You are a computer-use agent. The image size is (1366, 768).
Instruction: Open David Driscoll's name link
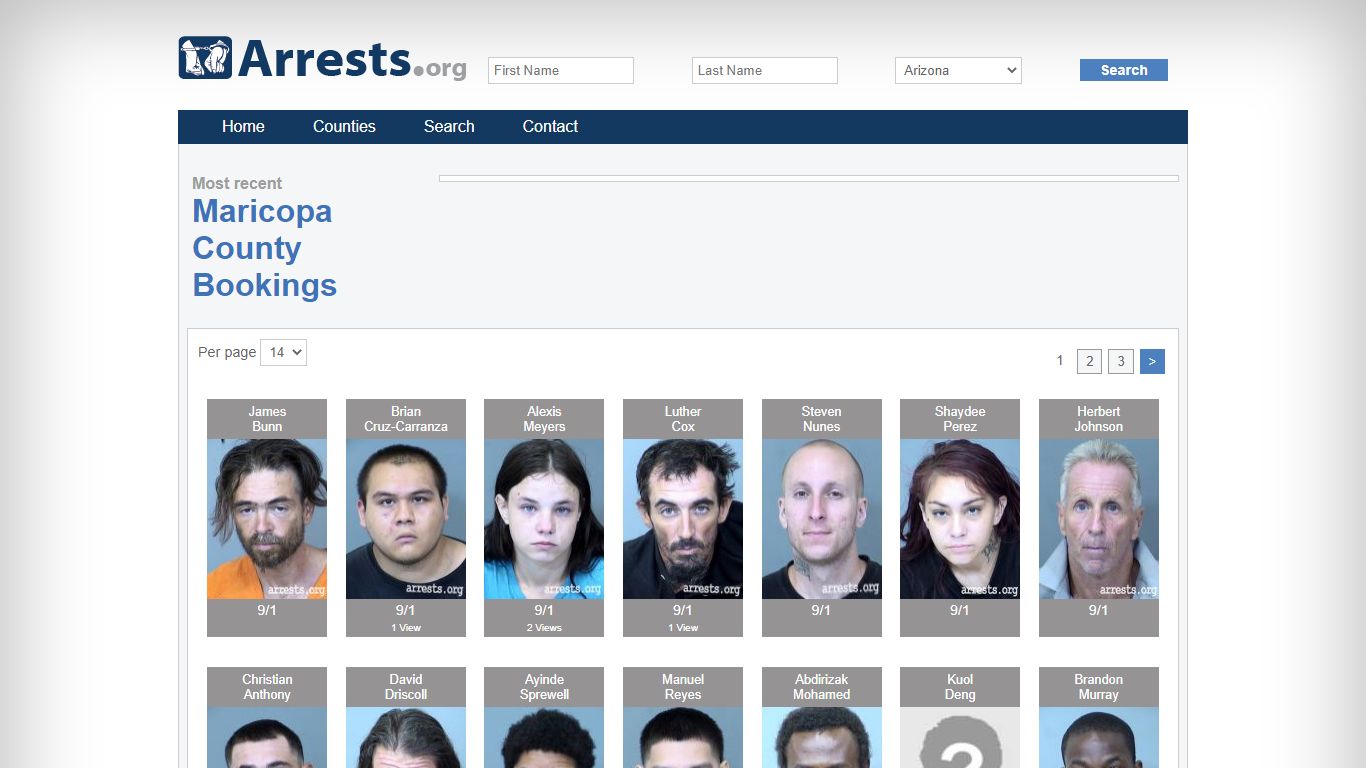[x=406, y=687]
